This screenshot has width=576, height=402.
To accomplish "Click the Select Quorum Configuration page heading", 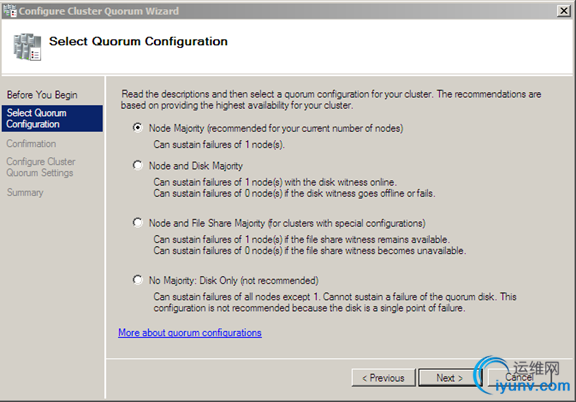I will pyautogui.click(x=138, y=41).
